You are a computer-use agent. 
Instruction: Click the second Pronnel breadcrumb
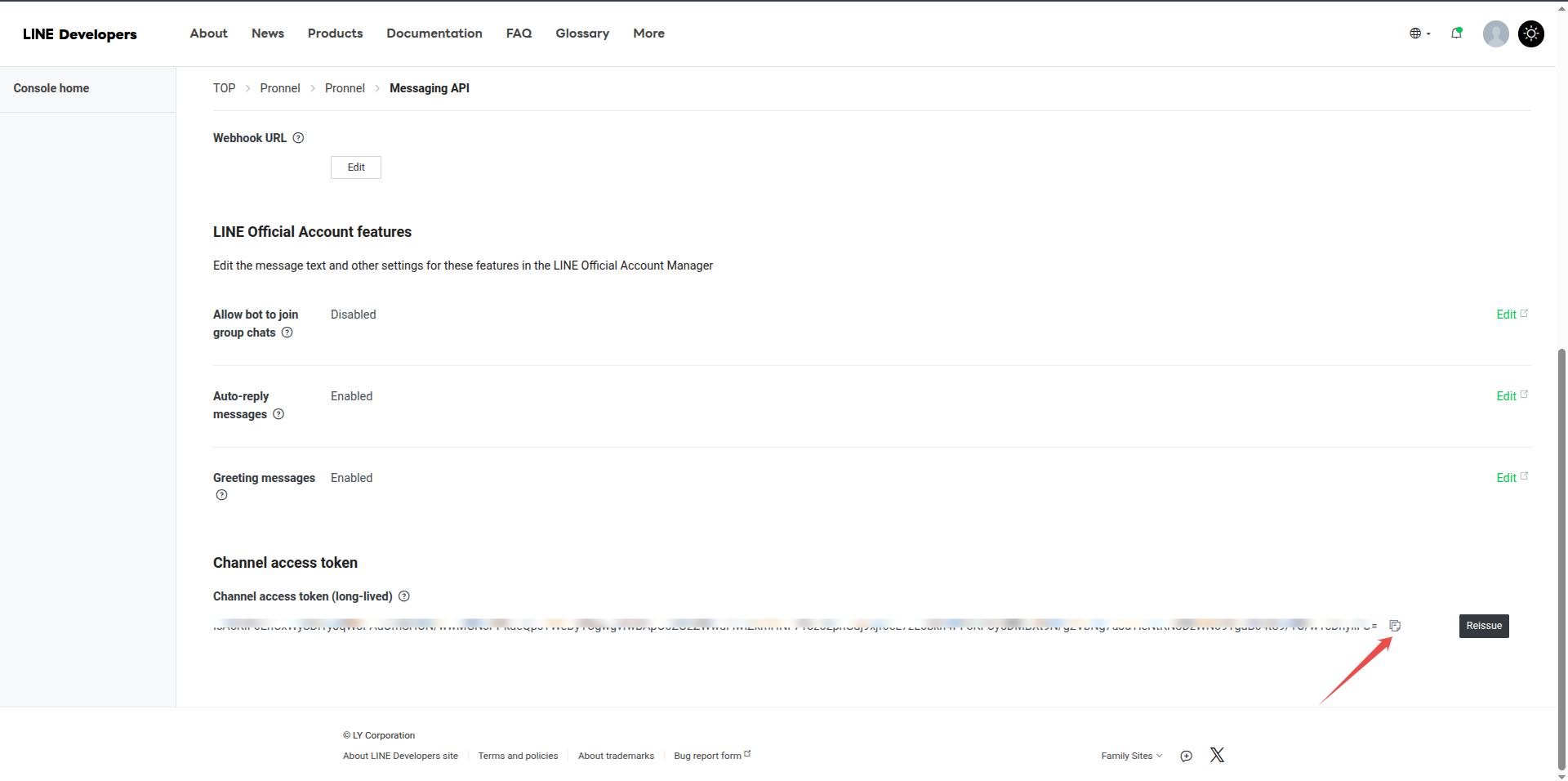pyautogui.click(x=345, y=88)
